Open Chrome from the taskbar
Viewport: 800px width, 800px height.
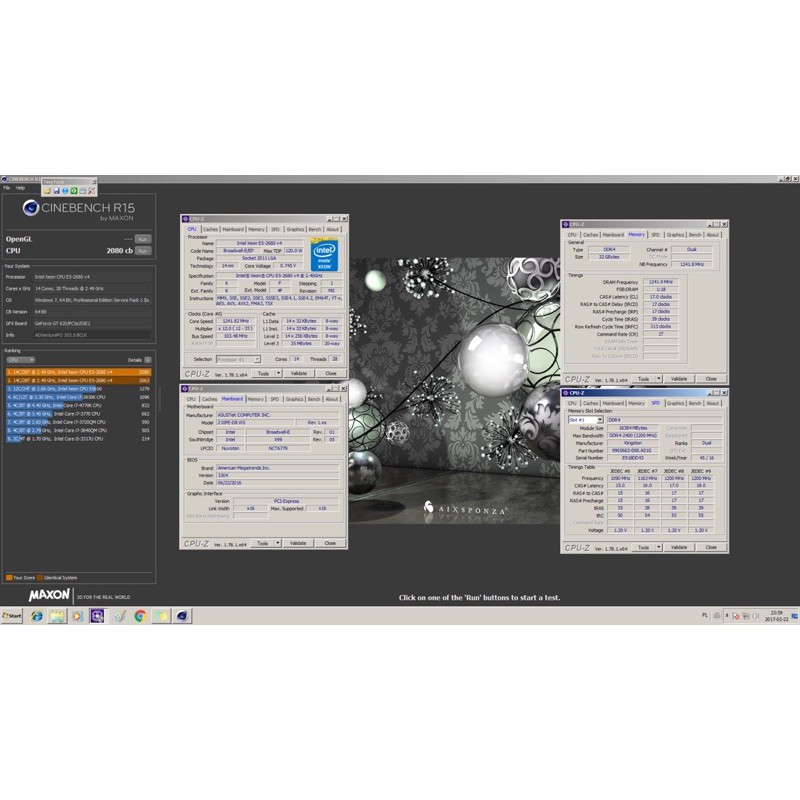tap(140, 616)
